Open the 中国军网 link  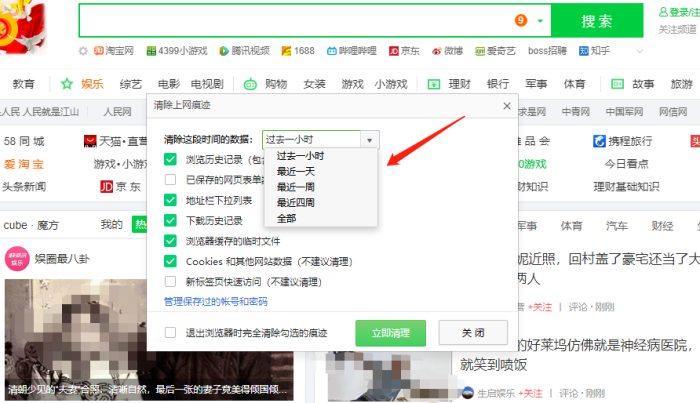pyautogui.click(x=624, y=112)
